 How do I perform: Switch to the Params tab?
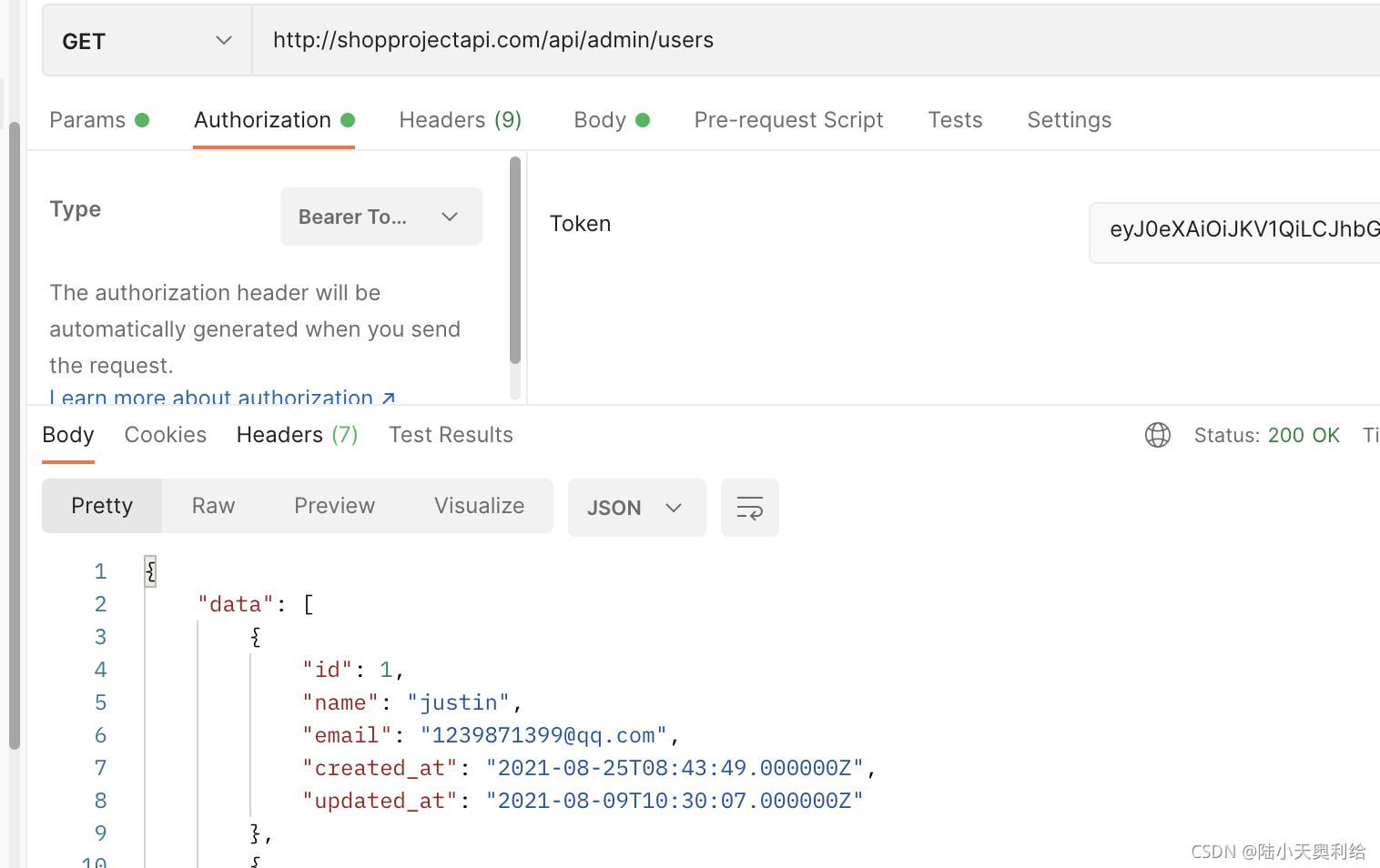[x=98, y=120]
